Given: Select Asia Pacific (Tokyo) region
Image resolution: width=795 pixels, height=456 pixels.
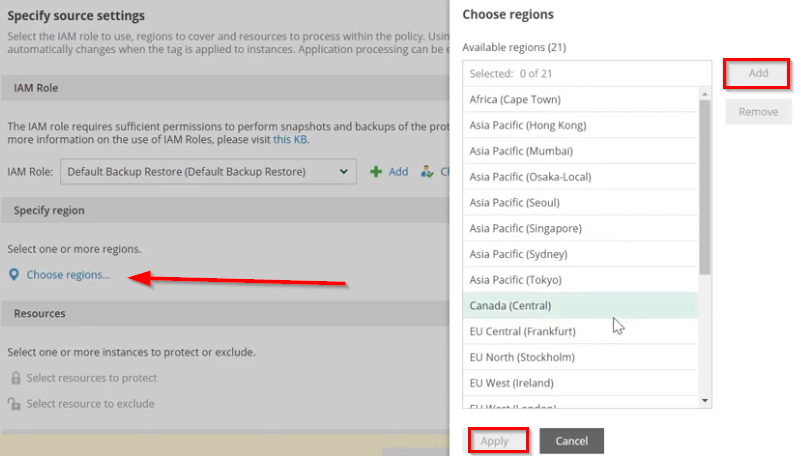Looking at the screenshot, I should tap(580, 280).
